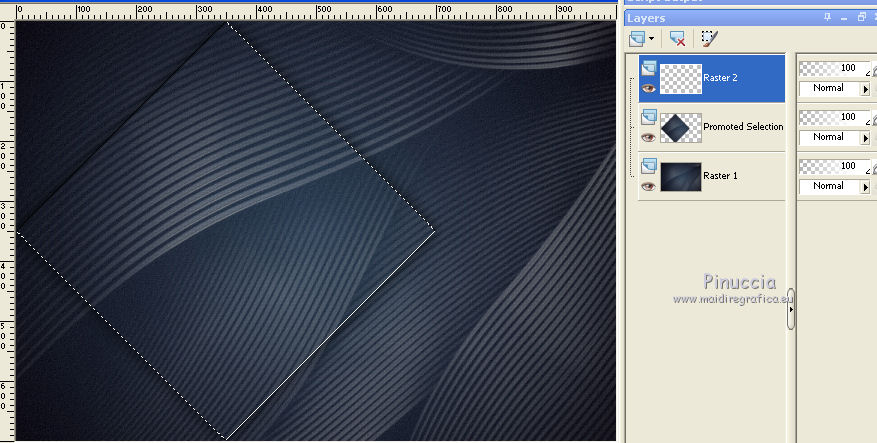Click the Delete Layer icon
This screenshot has width=877, height=443.
(677, 38)
